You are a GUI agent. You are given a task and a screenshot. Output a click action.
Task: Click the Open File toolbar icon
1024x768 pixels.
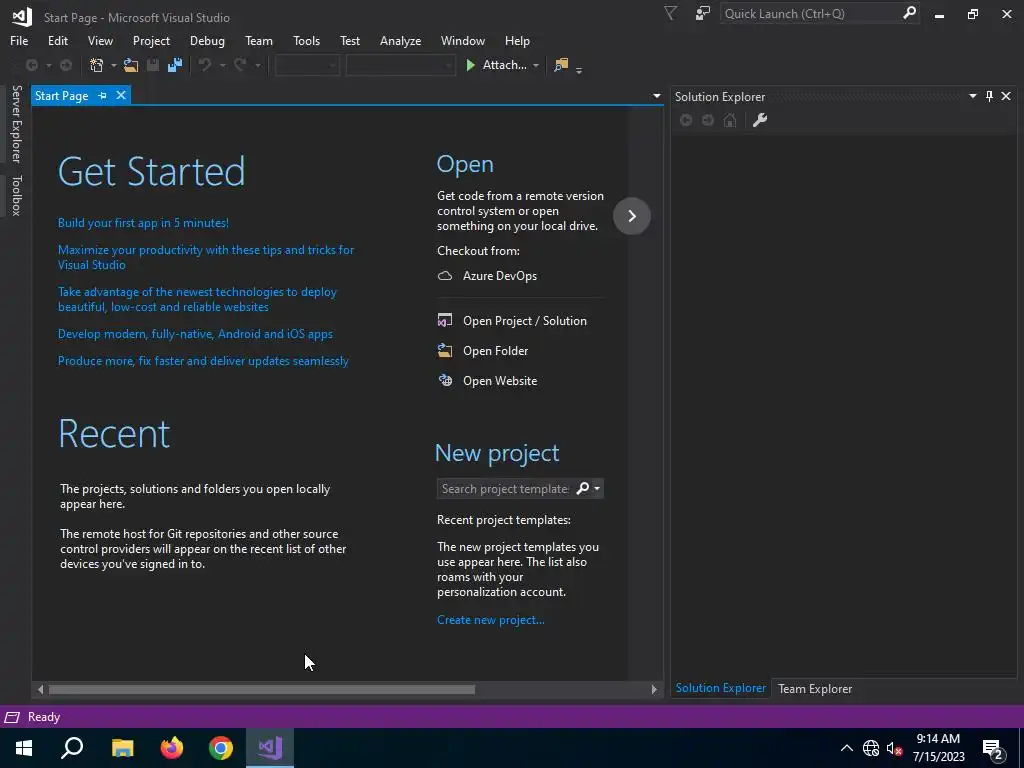[x=131, y=65]
